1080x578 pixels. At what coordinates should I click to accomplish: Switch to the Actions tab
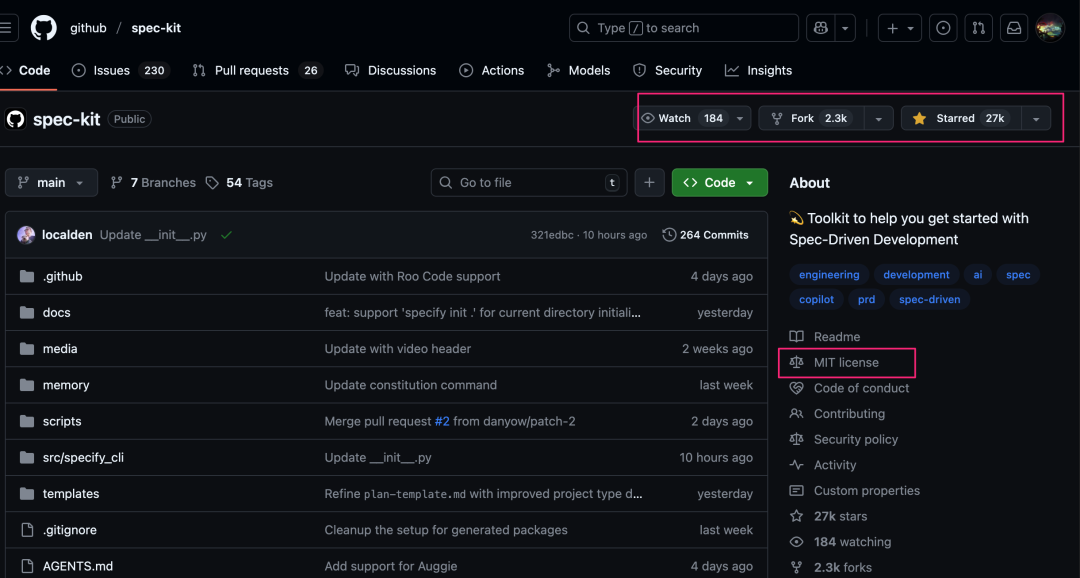492,70
